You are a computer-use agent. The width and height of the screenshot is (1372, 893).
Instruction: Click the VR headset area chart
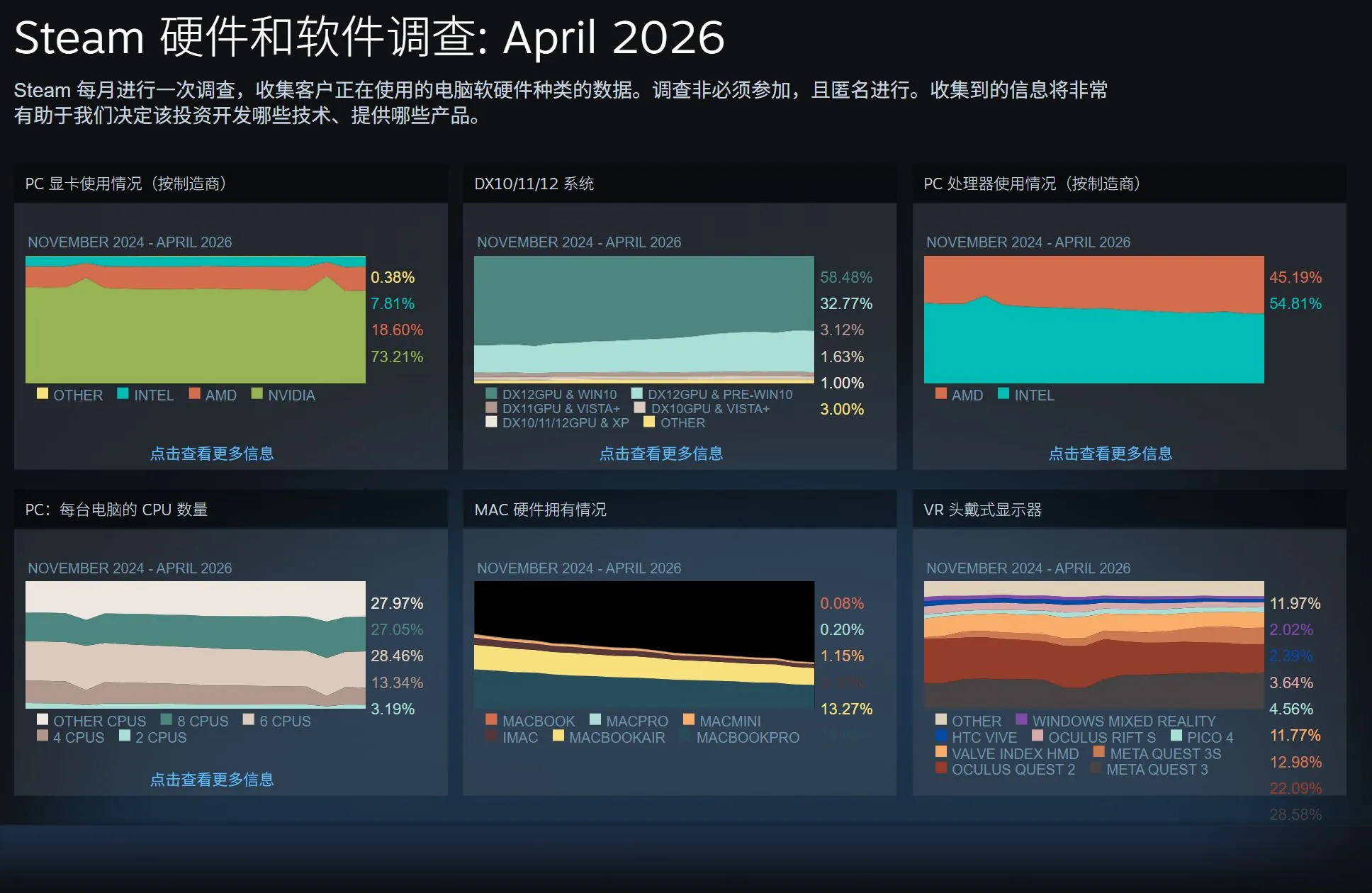1094,645
